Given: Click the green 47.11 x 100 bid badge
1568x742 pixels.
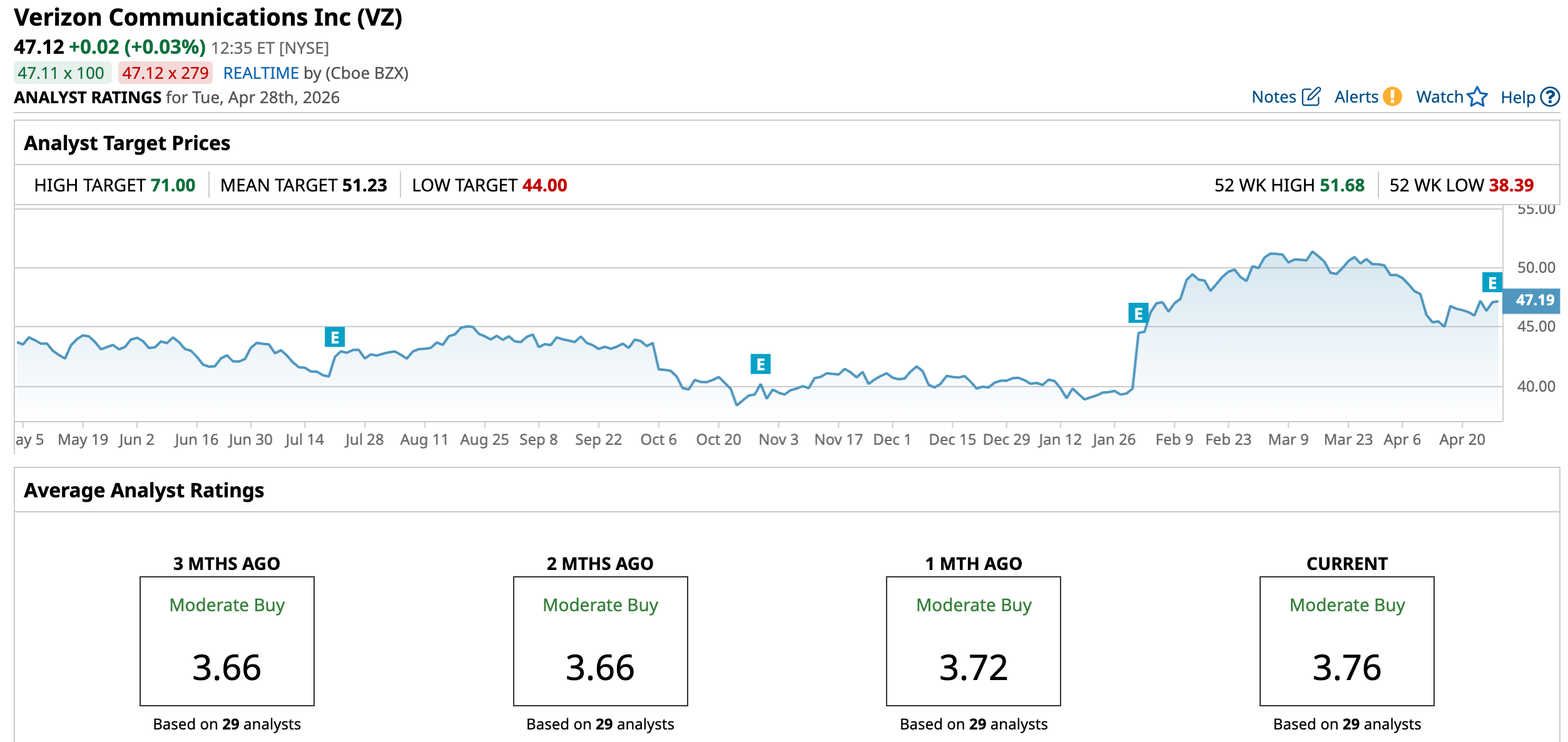Looking at the screenshot, I should (61, 73).
